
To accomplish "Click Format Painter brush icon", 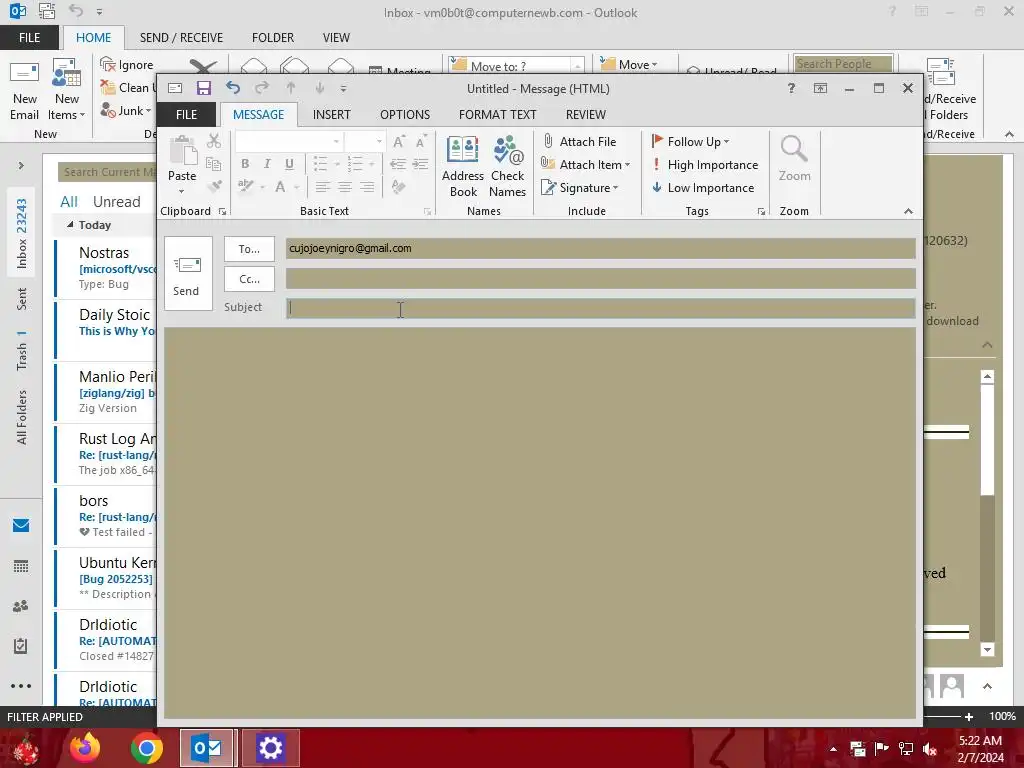I will [214, 187].
